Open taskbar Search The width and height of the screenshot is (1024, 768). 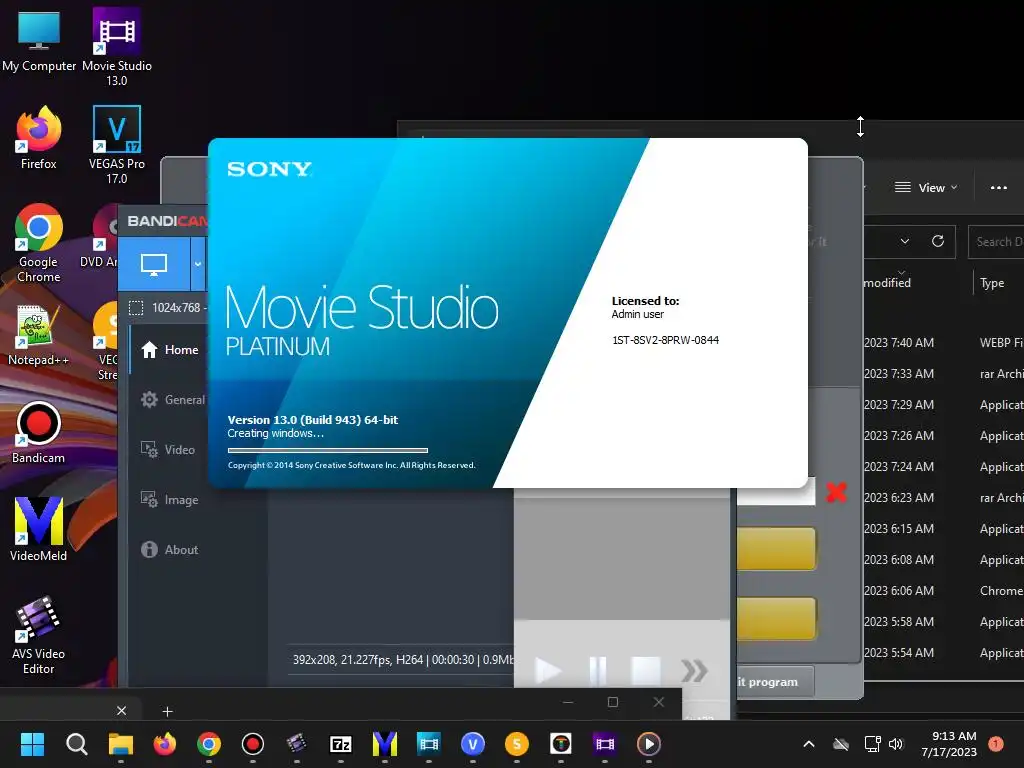(76, 744)
